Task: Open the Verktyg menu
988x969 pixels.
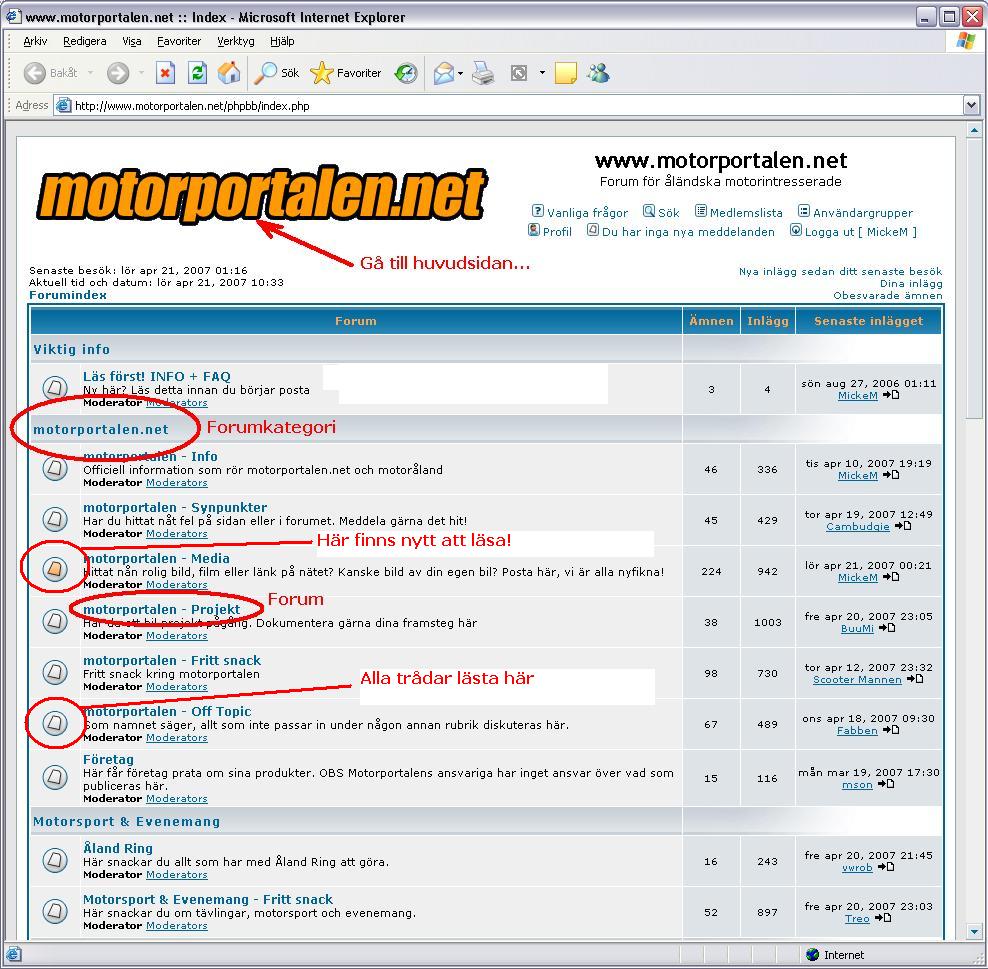Action: click(x=236, y=42)
